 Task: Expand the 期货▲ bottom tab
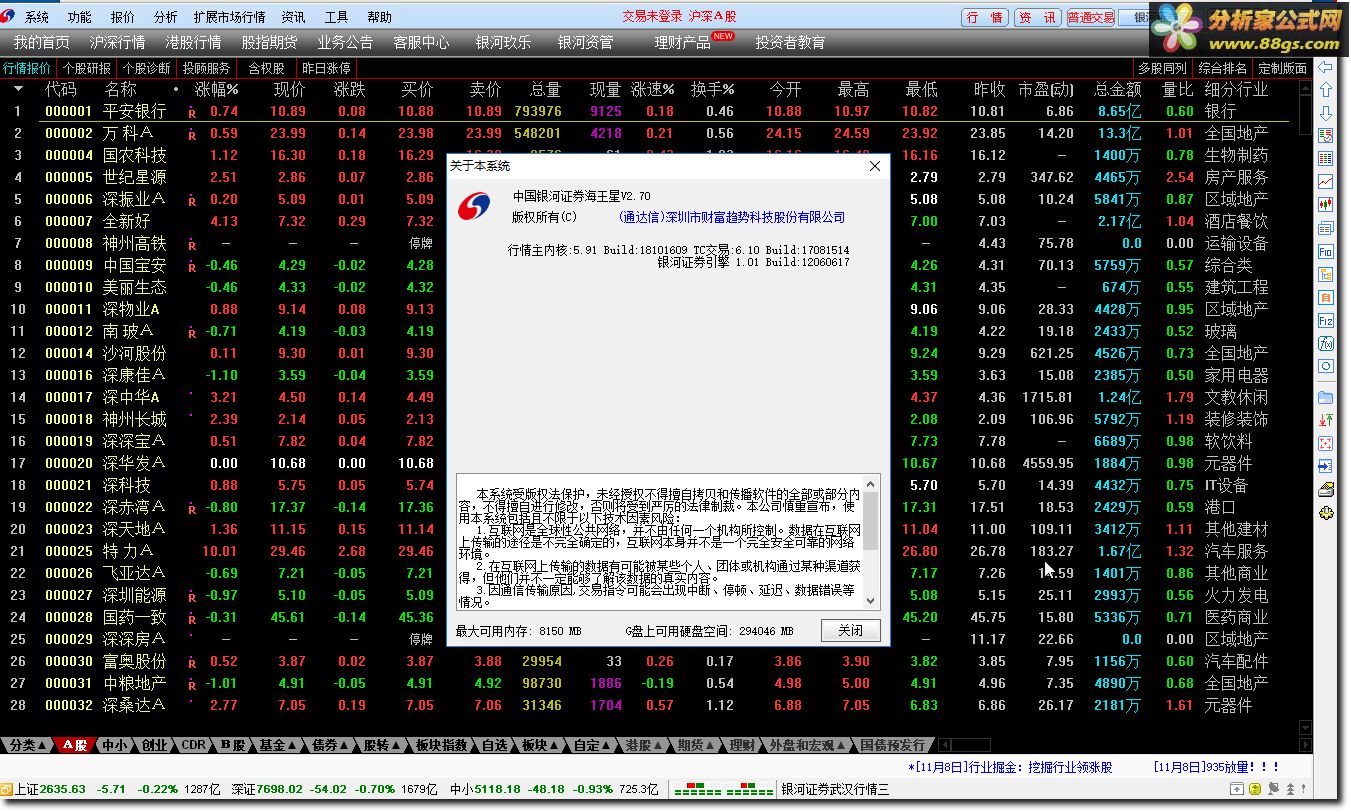pos(697,746)
